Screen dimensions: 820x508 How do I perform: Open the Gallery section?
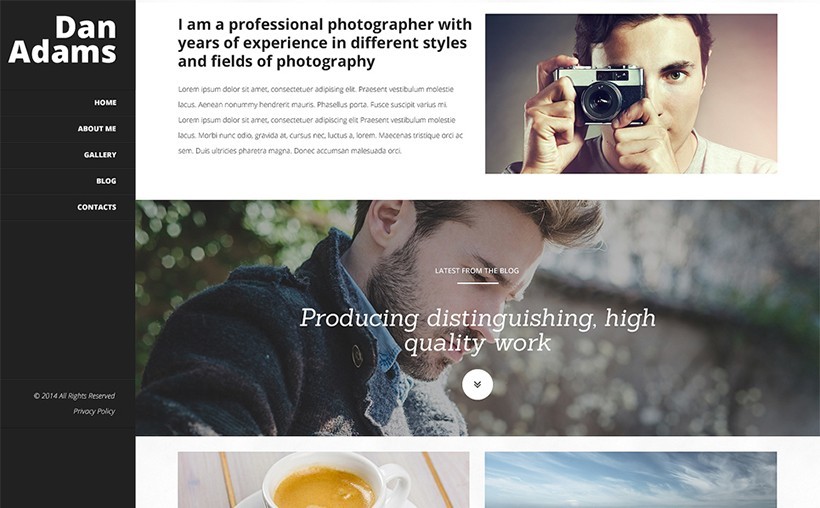tap(100, 155)
